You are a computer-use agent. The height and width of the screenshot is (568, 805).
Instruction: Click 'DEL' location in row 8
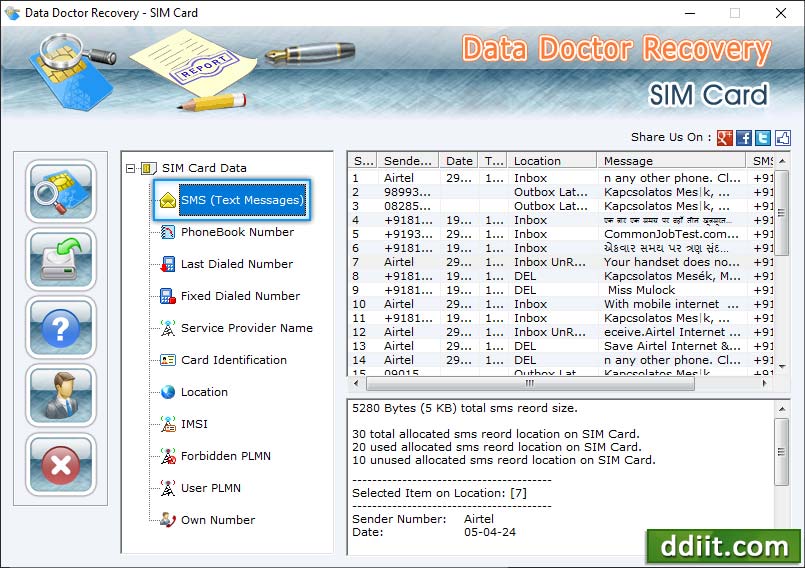[525, 276]
